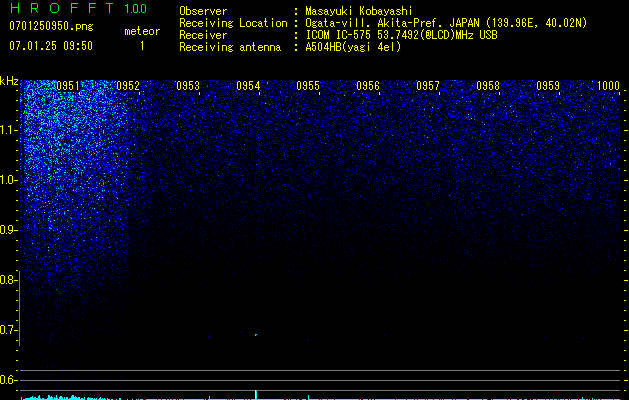Click the 0951 time marker
Image resolution: width=629 pixels, height=400 pixels.
68,86
